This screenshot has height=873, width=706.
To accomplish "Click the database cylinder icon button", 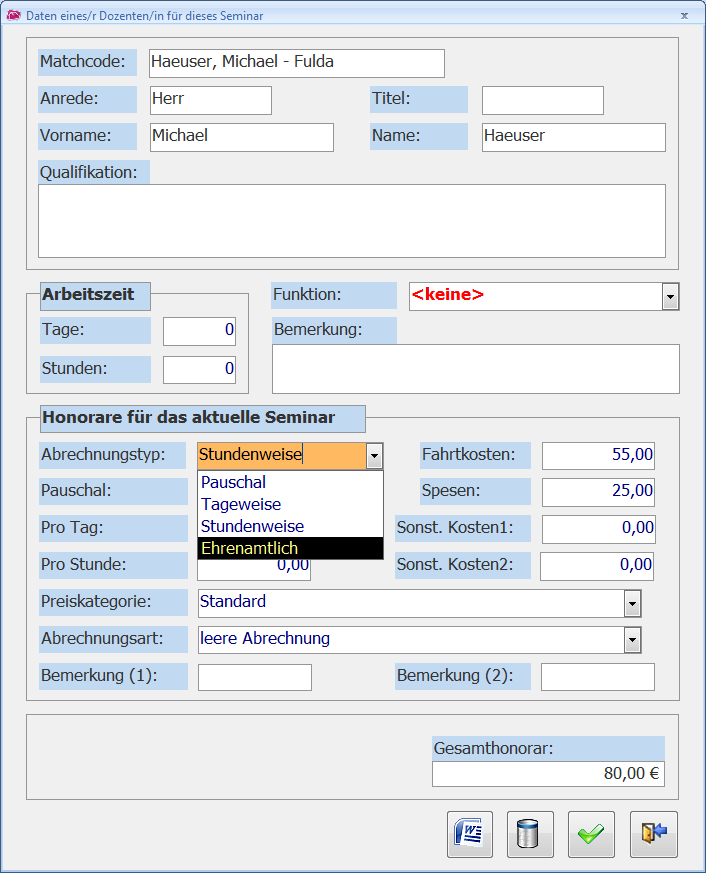I will (x=531, y=834).
